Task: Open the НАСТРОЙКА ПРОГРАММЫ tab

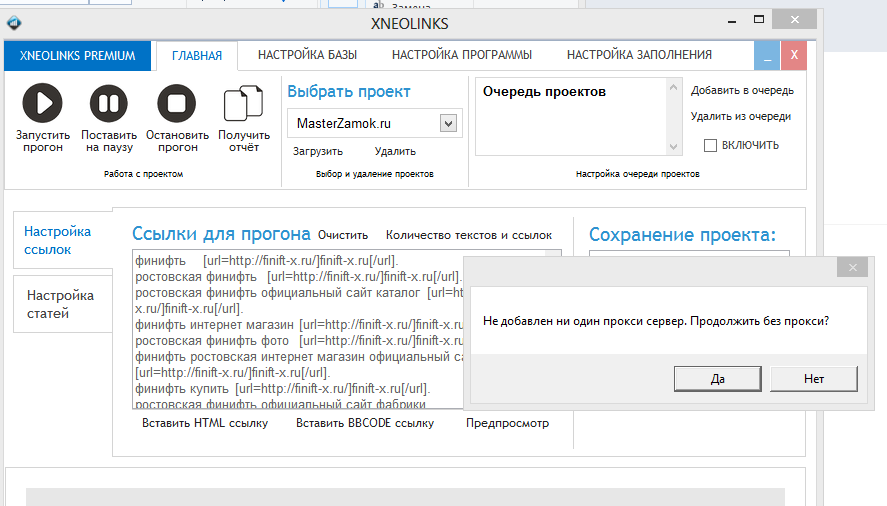Action: [x=462, y=55]
